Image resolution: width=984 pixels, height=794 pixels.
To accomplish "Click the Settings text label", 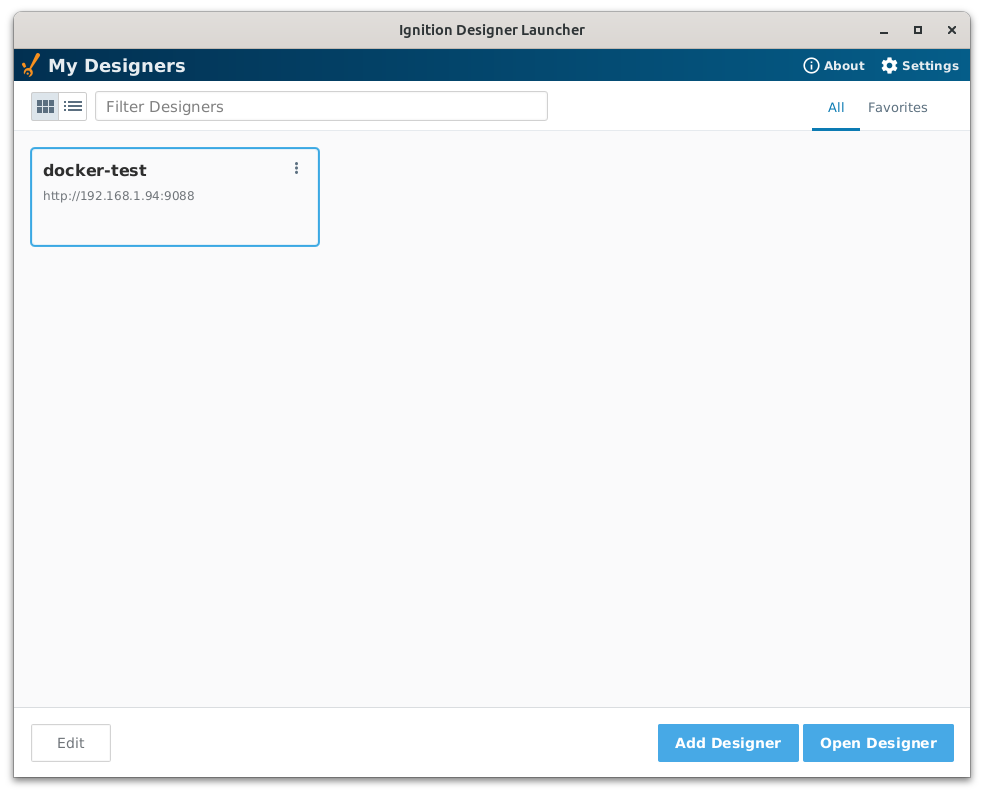I will (930, 66).
